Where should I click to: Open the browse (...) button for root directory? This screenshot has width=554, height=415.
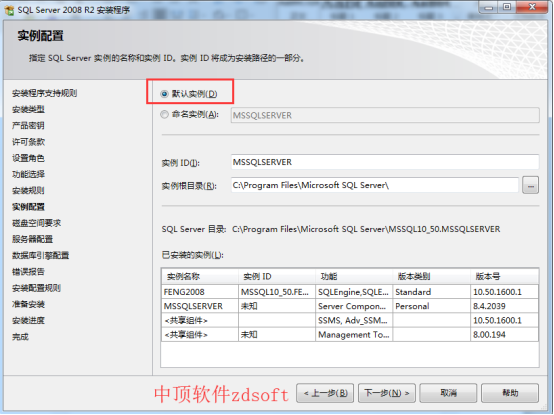(x=530, y=185)
